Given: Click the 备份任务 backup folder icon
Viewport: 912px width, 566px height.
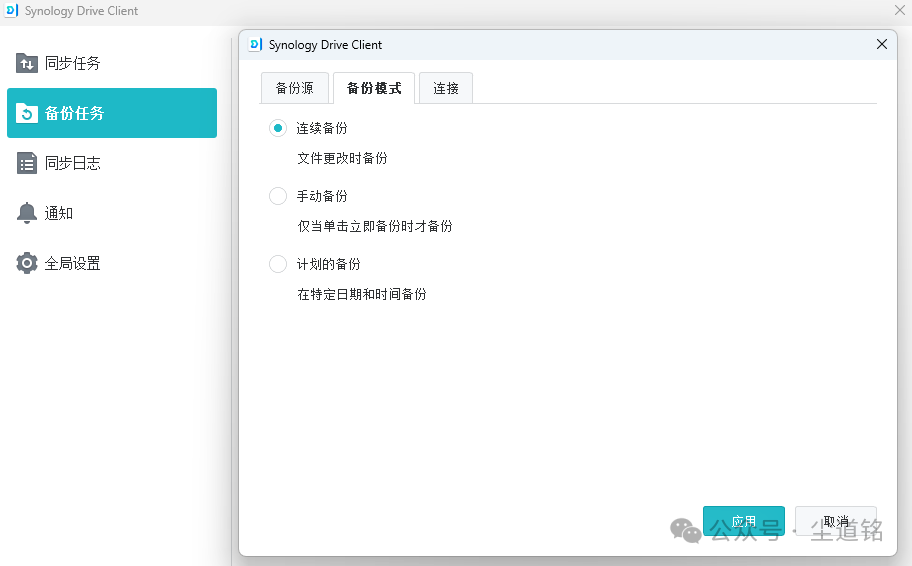Looking at the screenshot, I should pos(27,113).
